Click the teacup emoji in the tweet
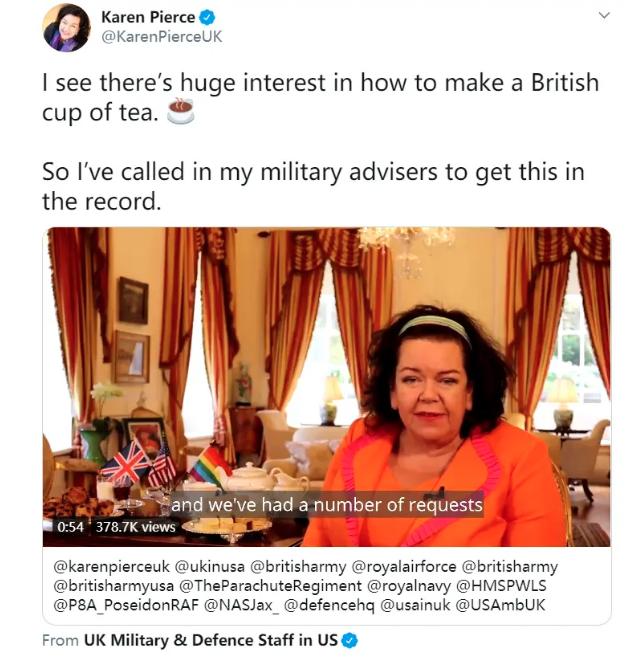628x659 pixels. pos(181,111)
